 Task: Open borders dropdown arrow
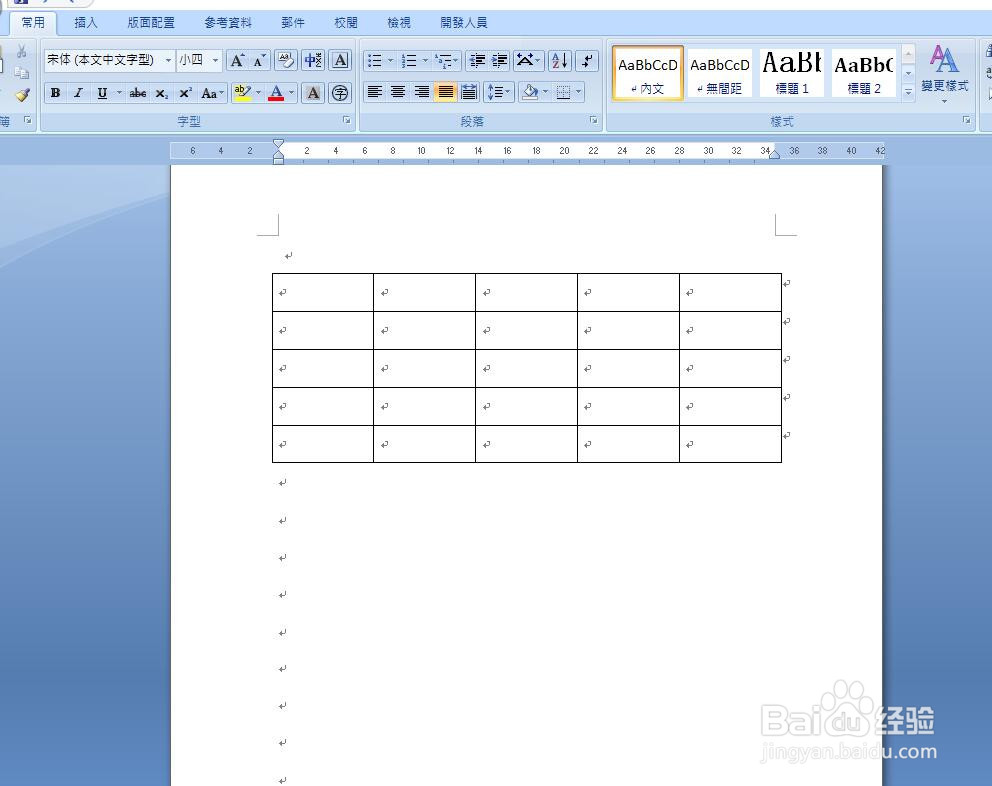[578, 92]
